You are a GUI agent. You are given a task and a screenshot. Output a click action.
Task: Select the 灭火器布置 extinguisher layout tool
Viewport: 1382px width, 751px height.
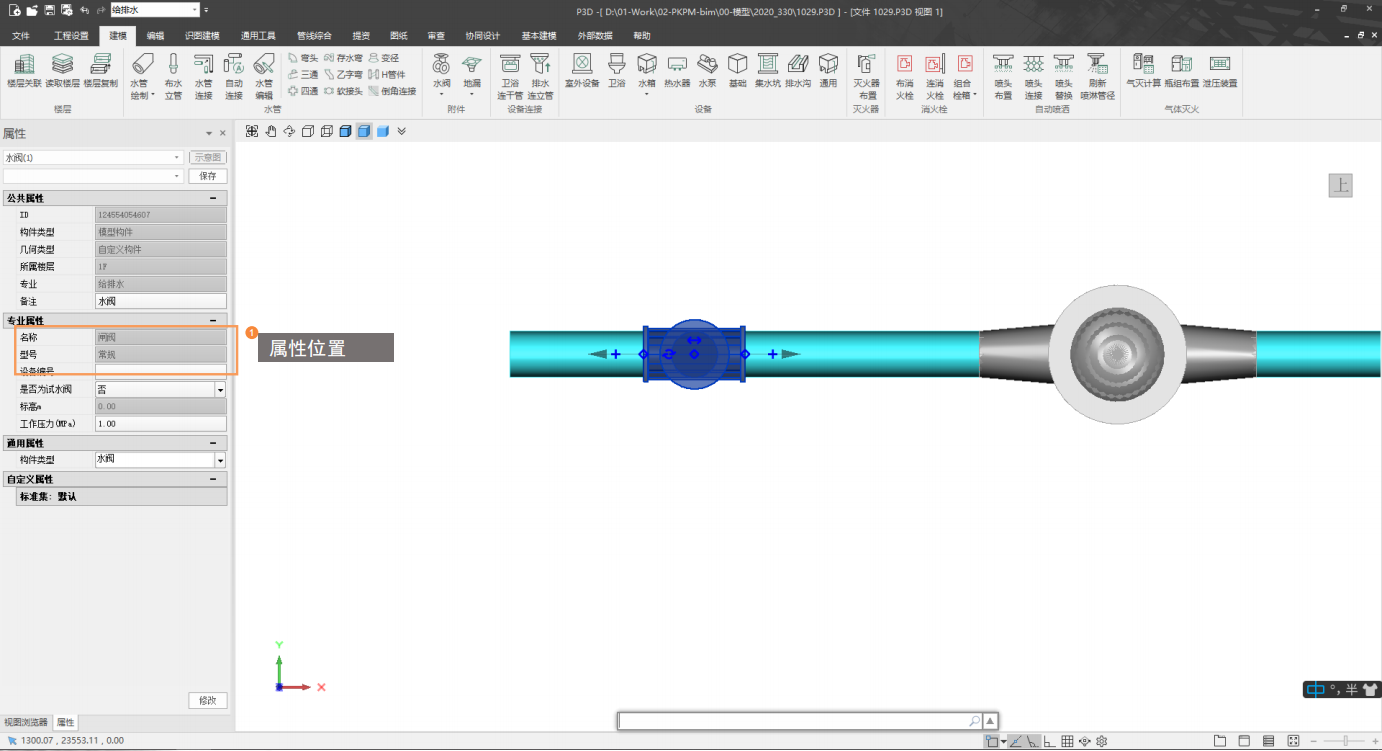pyautogui.click(x=867, y=76)
